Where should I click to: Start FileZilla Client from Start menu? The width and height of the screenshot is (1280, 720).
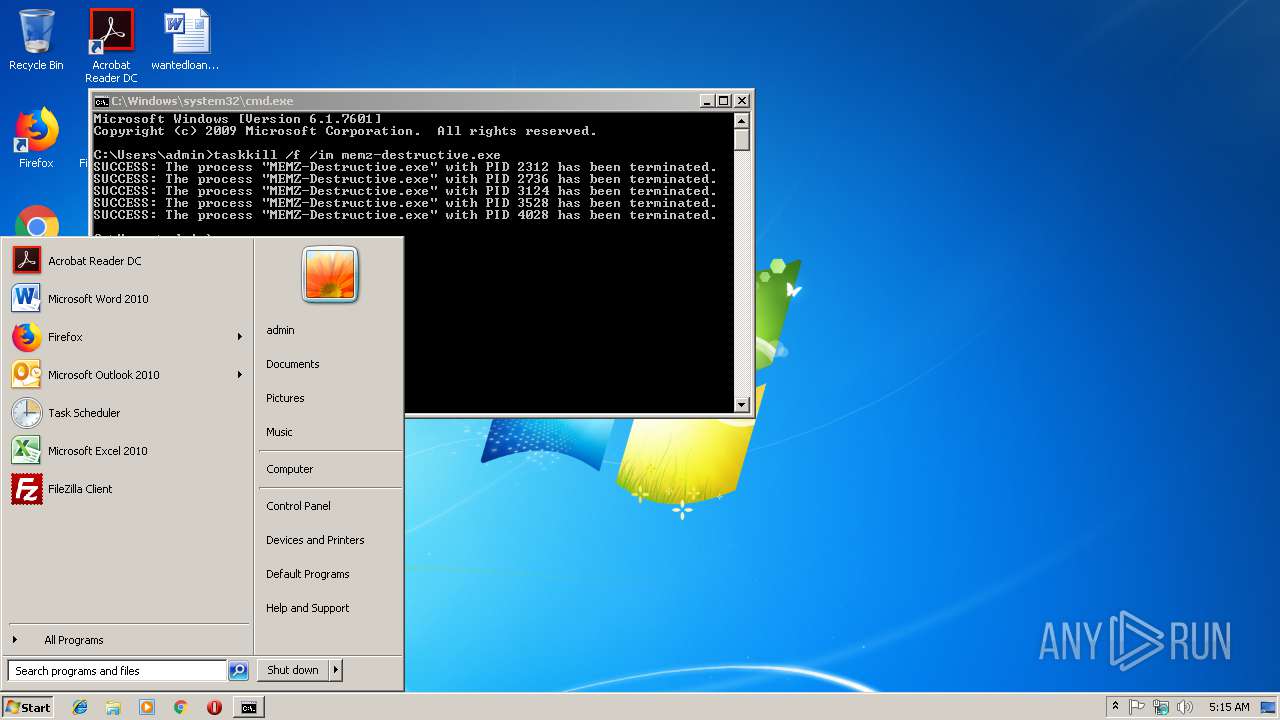(x=128, y=489)
